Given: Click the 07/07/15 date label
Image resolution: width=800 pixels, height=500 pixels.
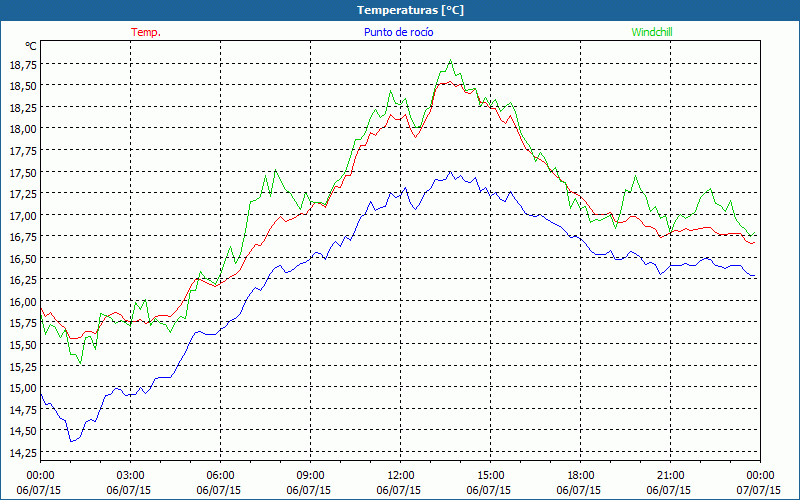Looking at the screenshot, I should (759, 490).
